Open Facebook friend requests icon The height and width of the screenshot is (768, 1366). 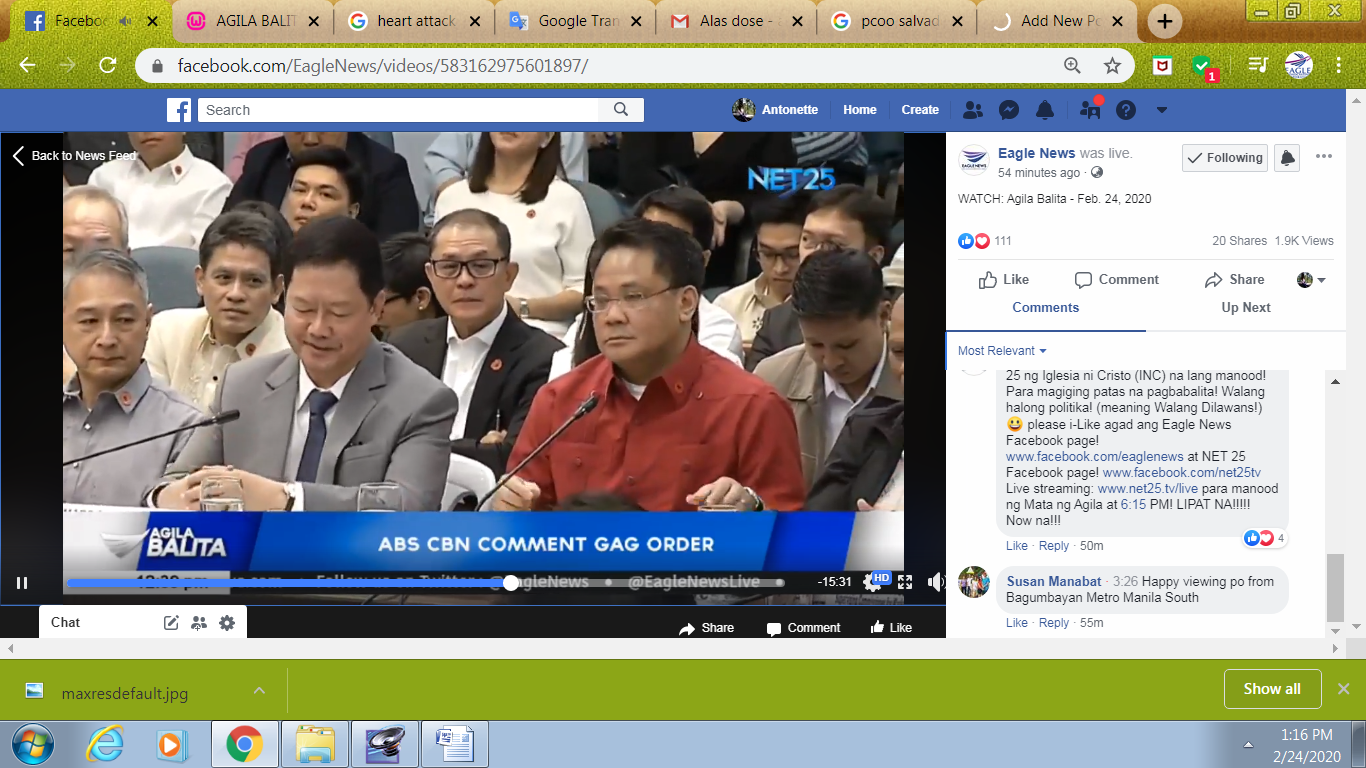coord(972,110)
